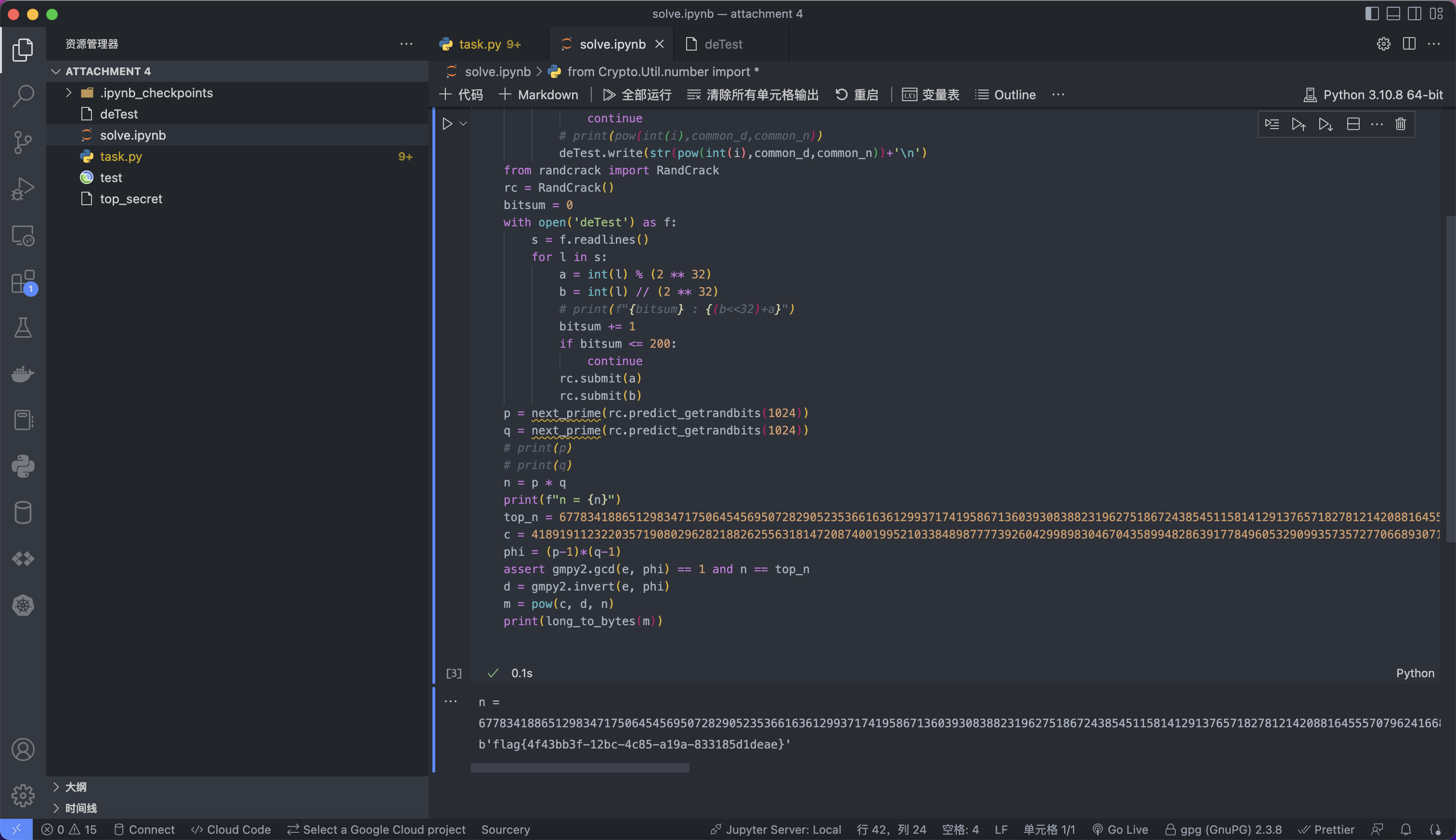This screenshot has height=840, width=1456.
Task: Open Source Control view
Action: [23, 142]
